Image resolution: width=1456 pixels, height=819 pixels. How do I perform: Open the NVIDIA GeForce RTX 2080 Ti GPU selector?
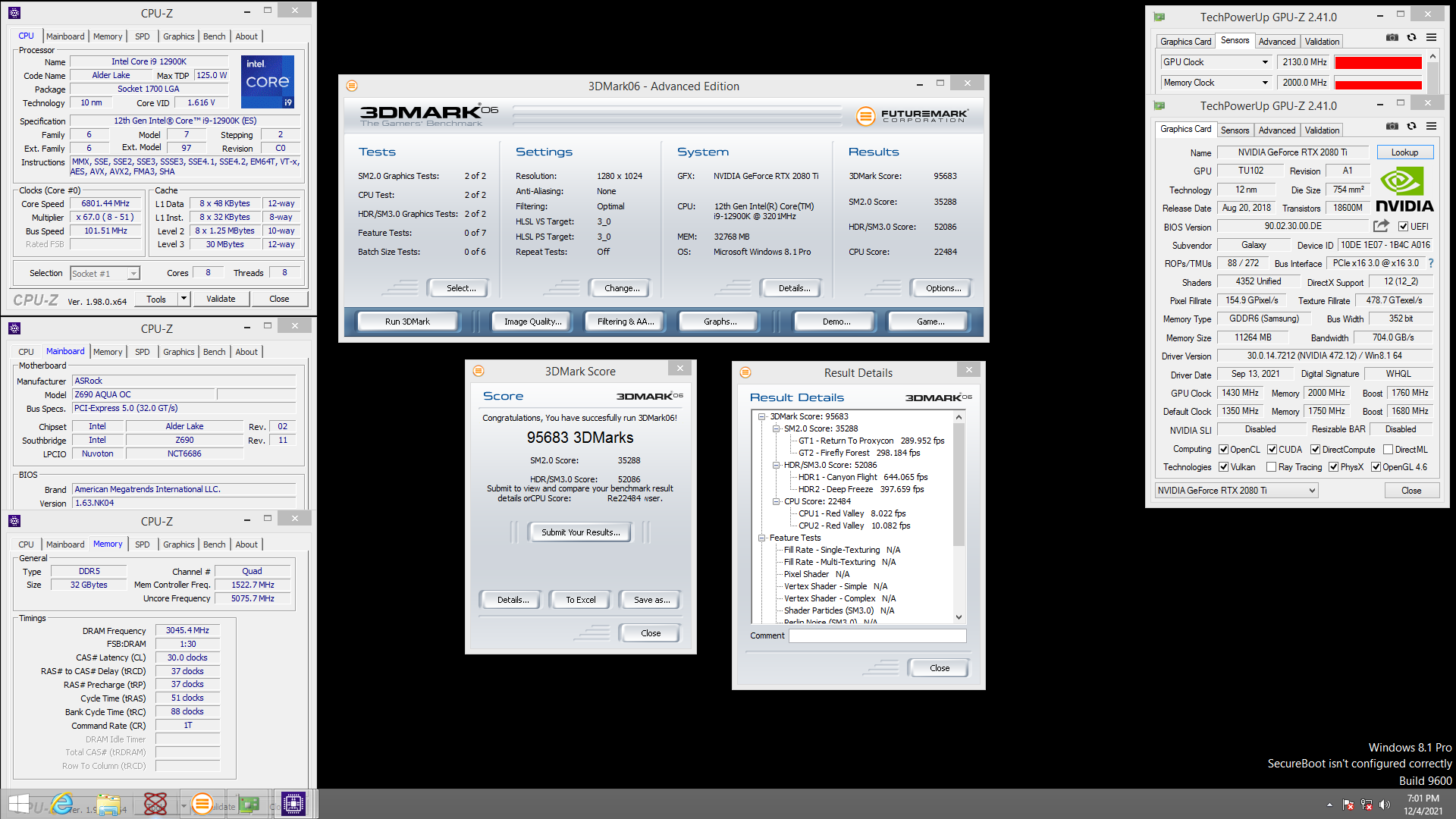(1236, 491)
